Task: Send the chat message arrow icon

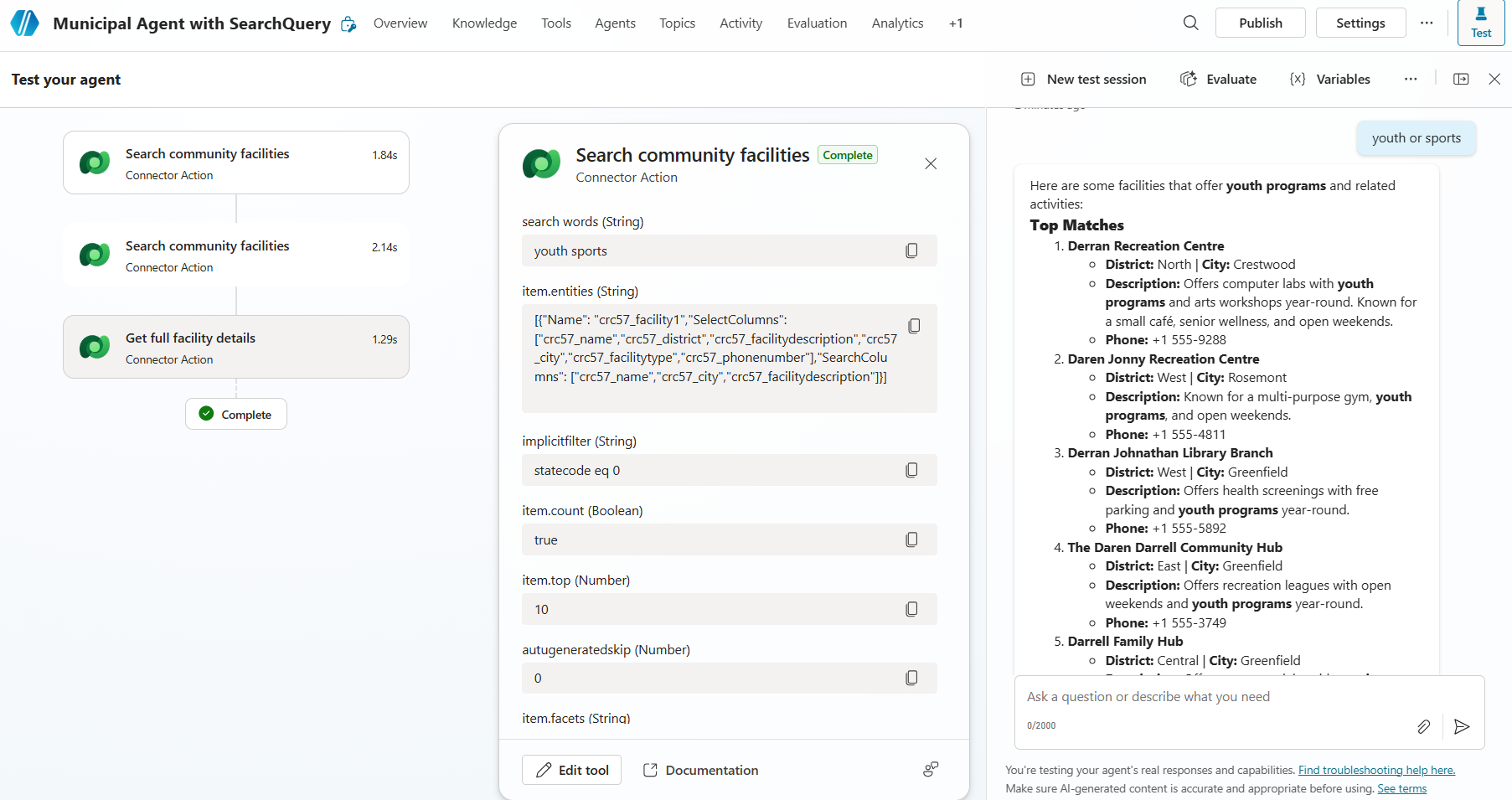Action: point(1462,726)
